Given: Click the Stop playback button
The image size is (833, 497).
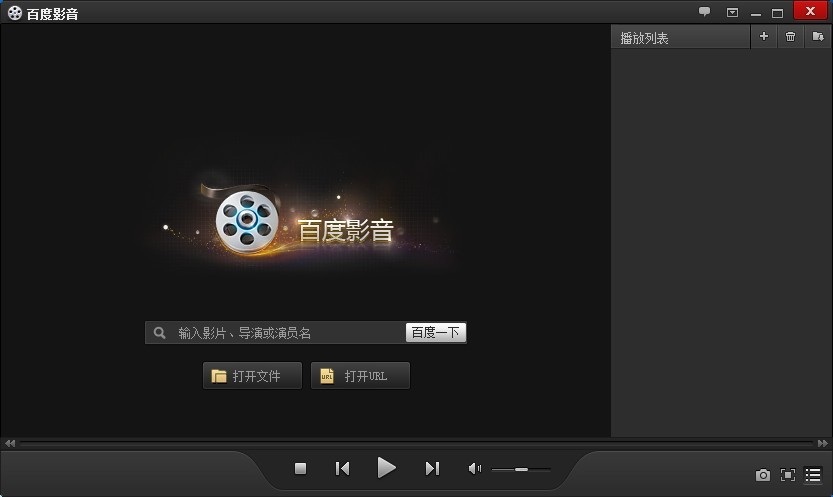Looking at the screenshot, I should point(300,468).
